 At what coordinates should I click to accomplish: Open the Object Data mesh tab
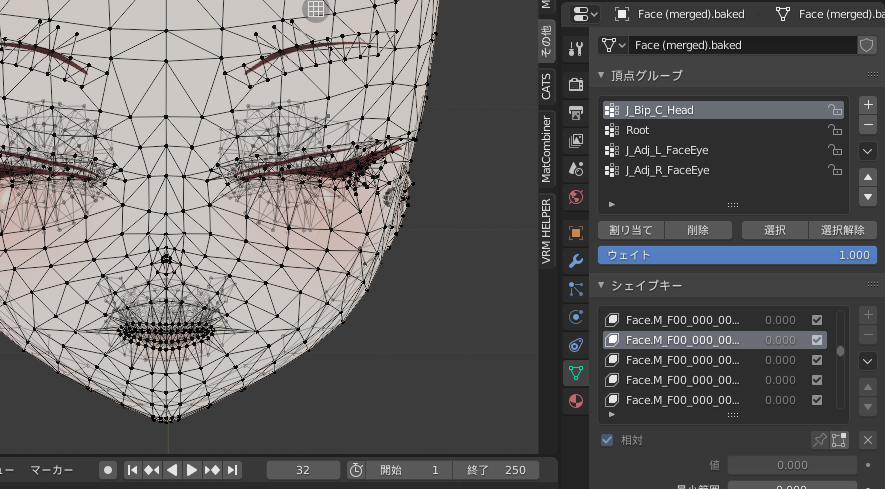pos(576,373)
